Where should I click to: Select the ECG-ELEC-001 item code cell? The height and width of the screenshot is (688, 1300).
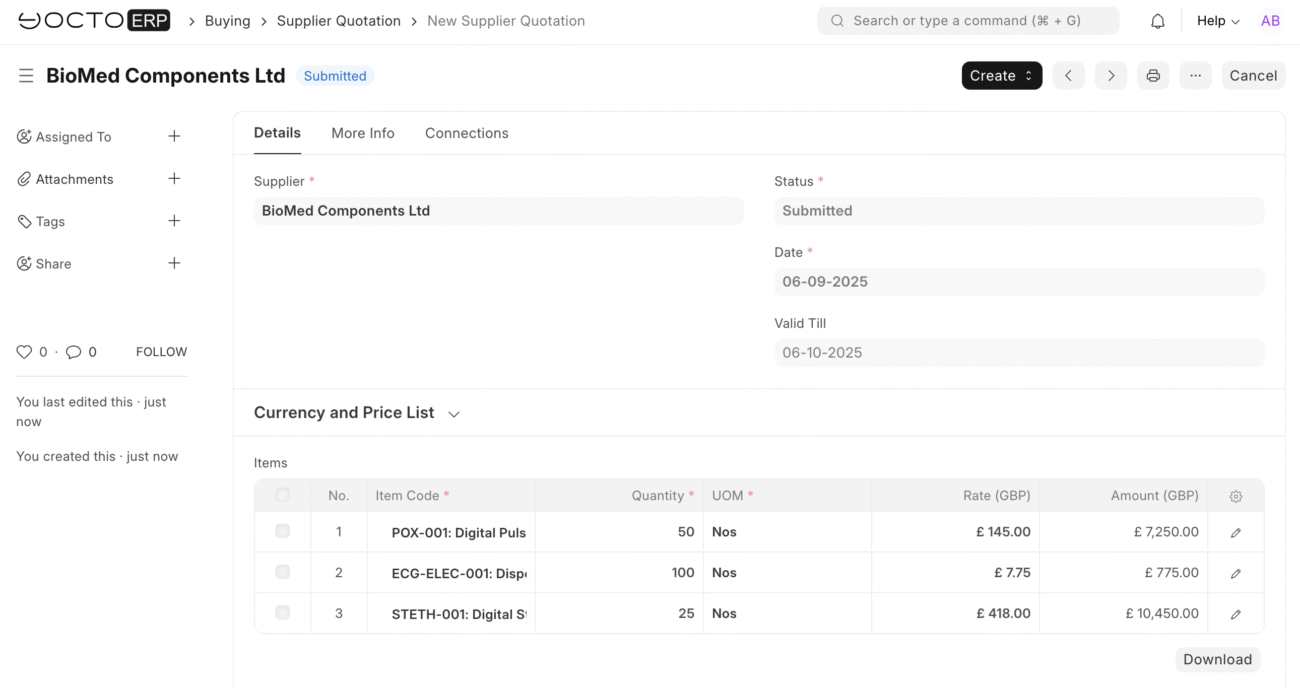tap(451, 573)
